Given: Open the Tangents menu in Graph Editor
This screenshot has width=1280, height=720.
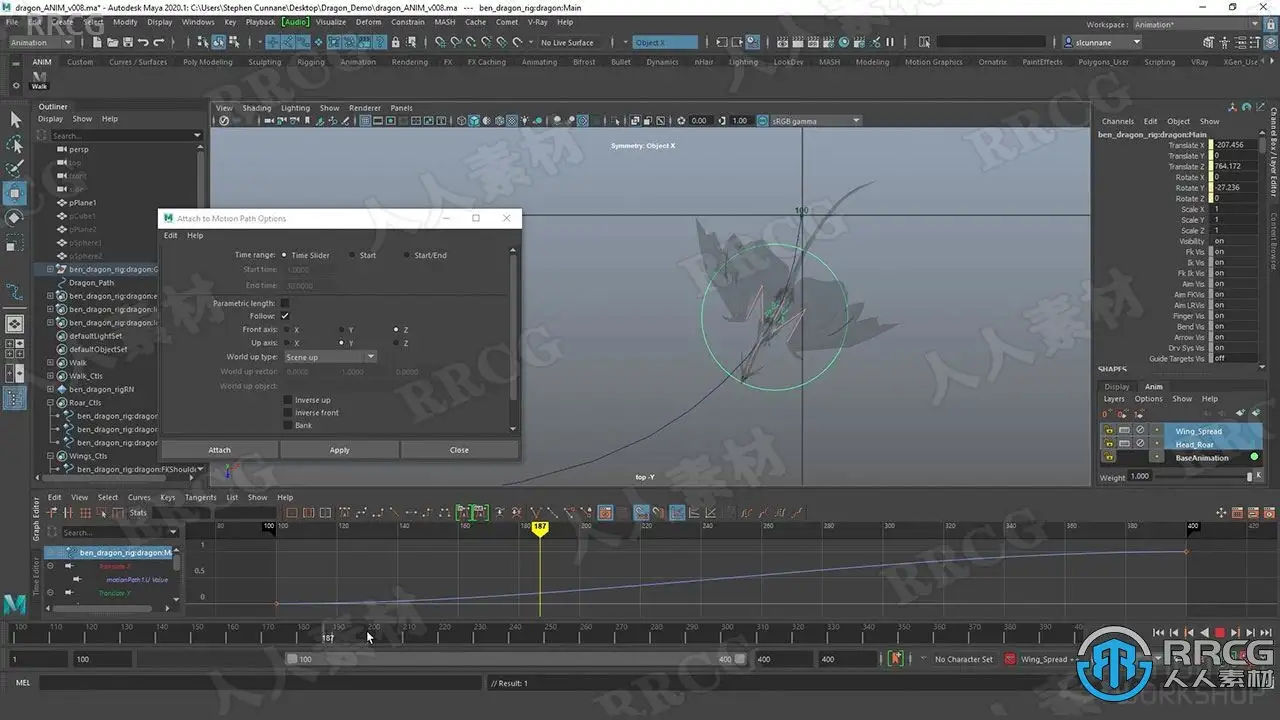Looking at the screenshot, I should pos(200,497).
